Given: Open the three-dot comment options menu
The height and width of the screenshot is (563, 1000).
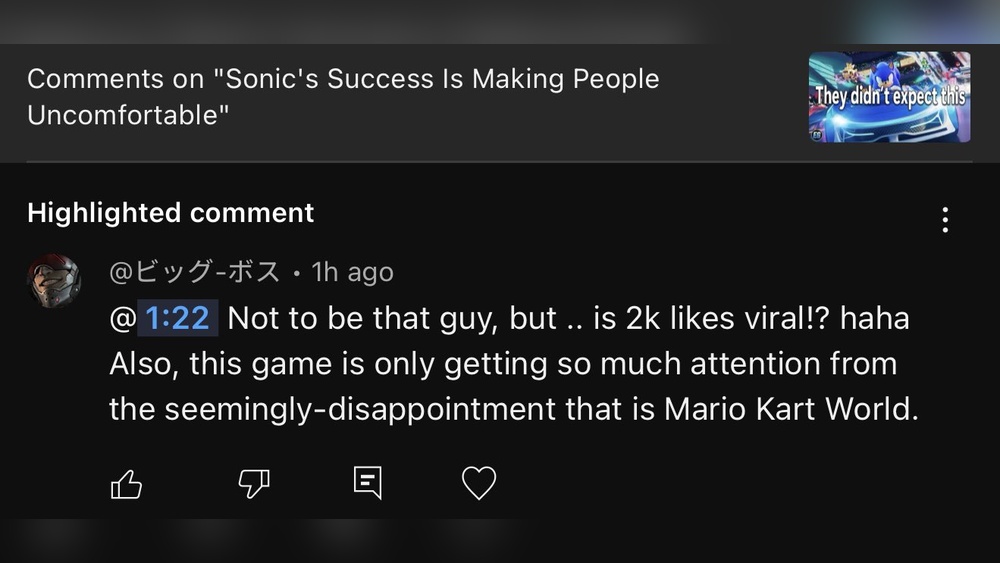Looking at the screenshot, I should [945, 220].
